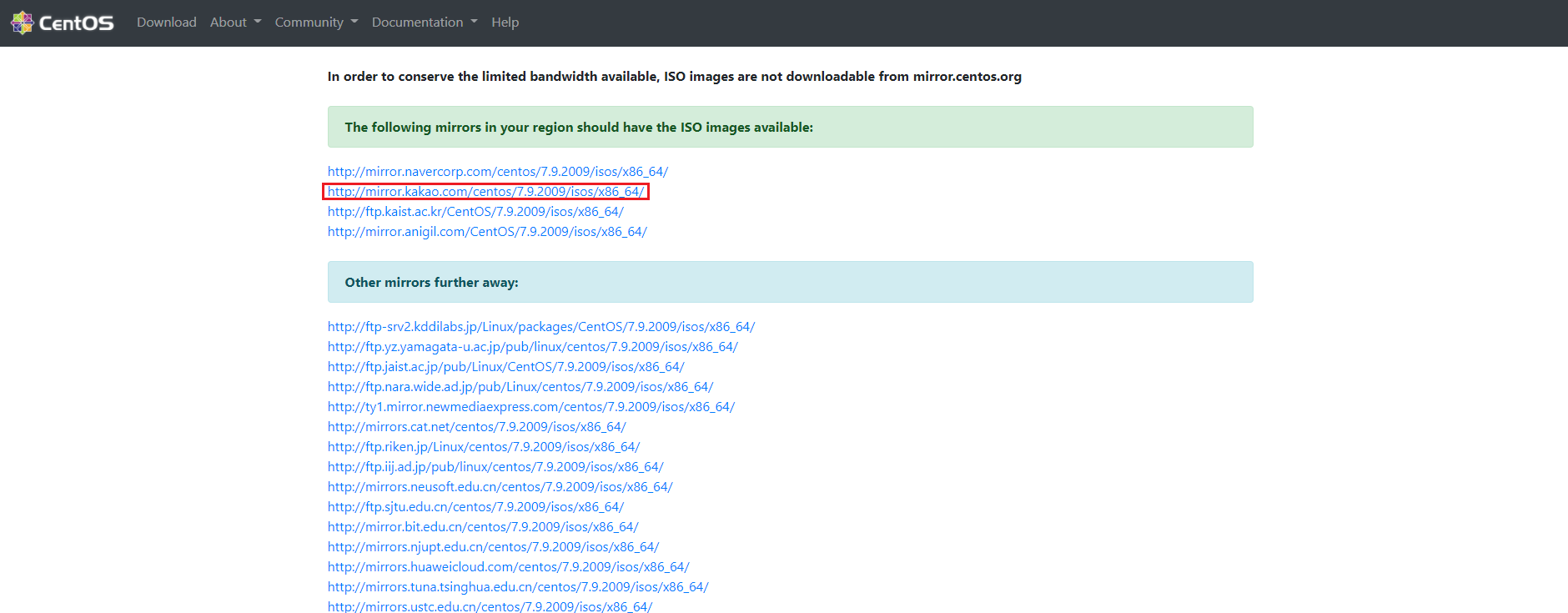1568x613 pixels.
Task: Open the mirrors.huaweicloud.com mirror link
Action: tap(509, 567)
